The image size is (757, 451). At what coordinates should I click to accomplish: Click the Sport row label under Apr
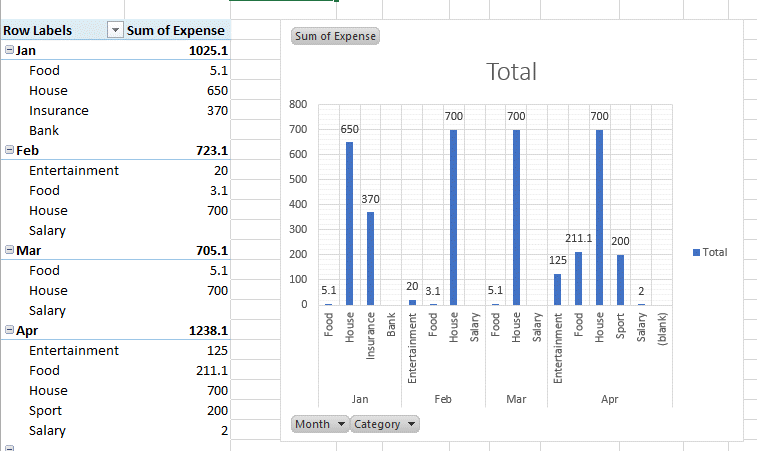pyautogui.click(x=45, y=410)
